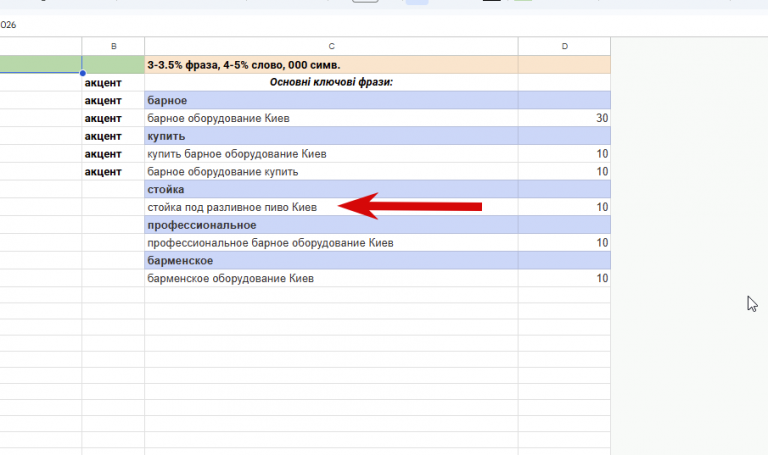Select the bold 'барное' group heading cell
This screenshot has width=768, height=455.
pos(331,100)
